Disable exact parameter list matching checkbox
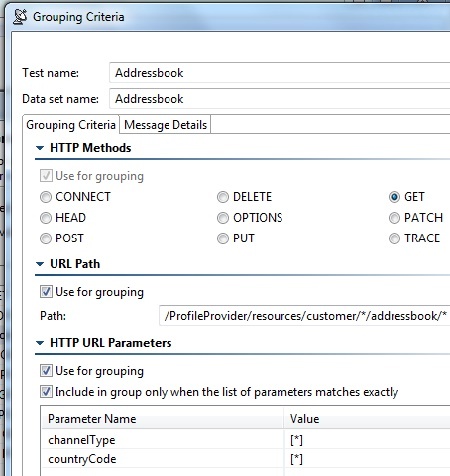Screen dimensions: 450x476 click(x=46, y=392)
